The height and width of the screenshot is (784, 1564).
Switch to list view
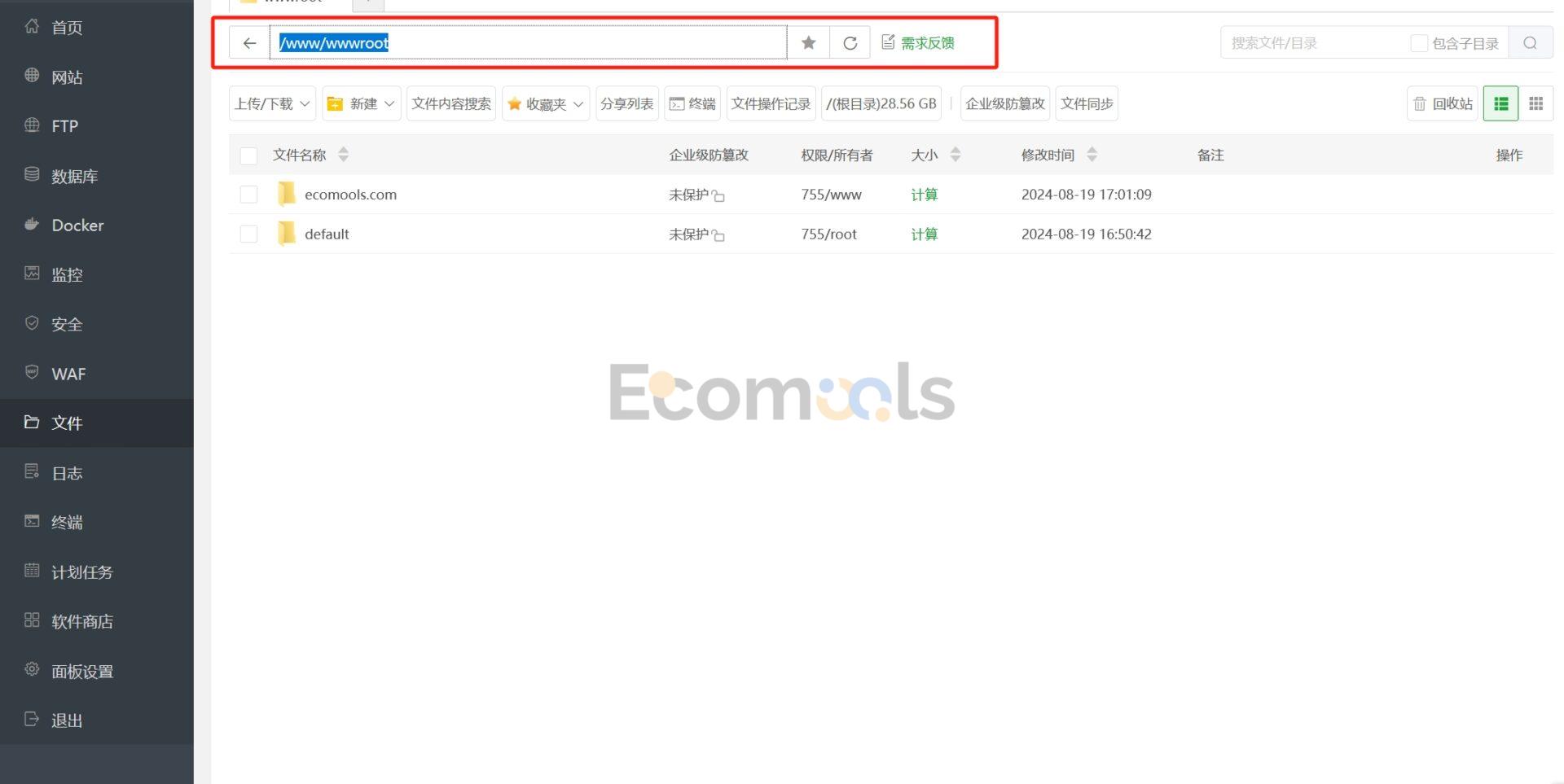coord(1500,103)
